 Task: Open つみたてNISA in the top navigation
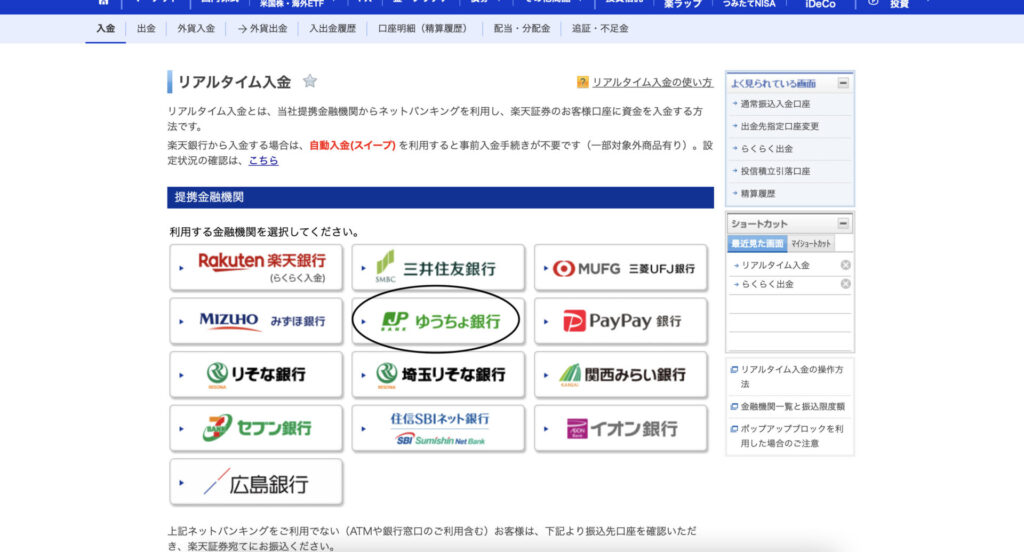click(748, 5)
